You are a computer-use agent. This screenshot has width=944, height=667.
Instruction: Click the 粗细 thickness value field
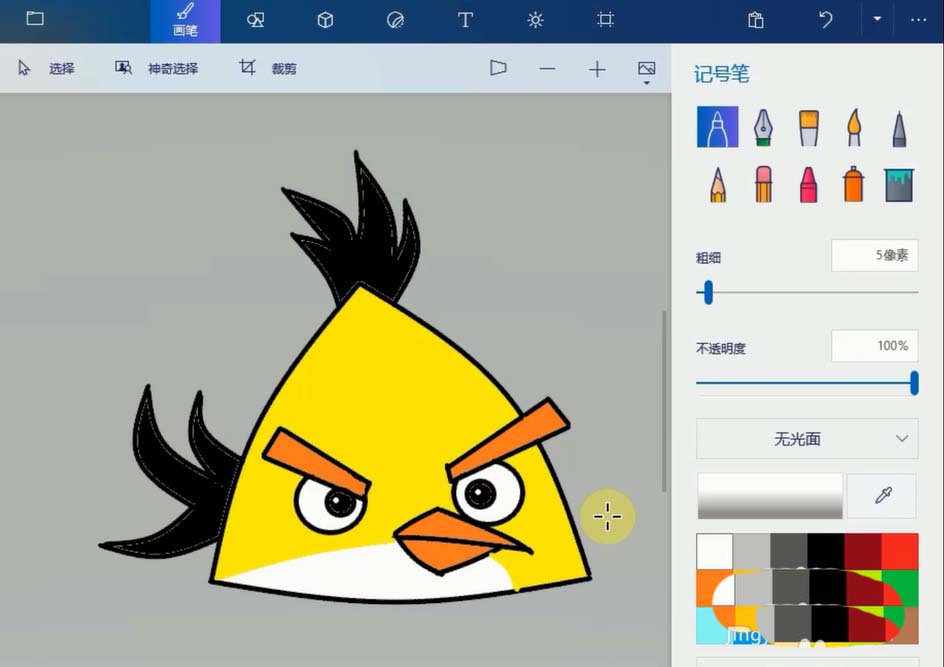[875, 255]
